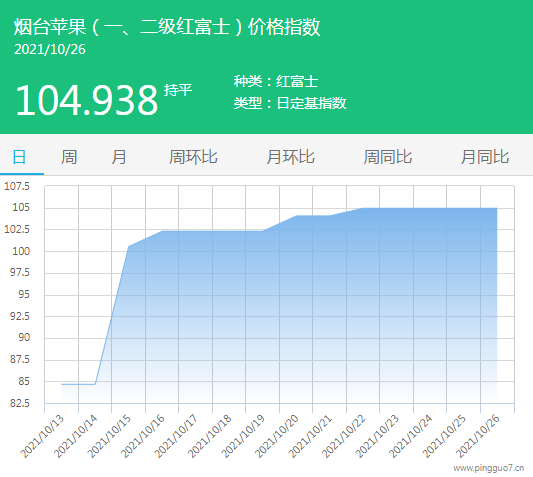Select the 2021/10/20 data point on chart
533x477 pixels.
click(x=296, y=216)
